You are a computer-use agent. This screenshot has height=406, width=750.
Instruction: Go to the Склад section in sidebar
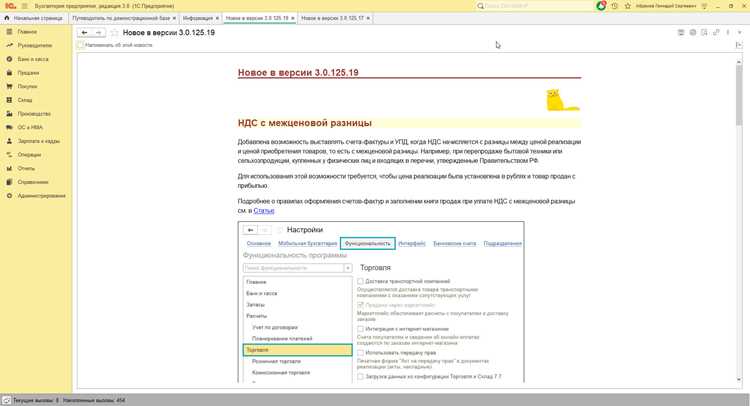coord(24,100)
